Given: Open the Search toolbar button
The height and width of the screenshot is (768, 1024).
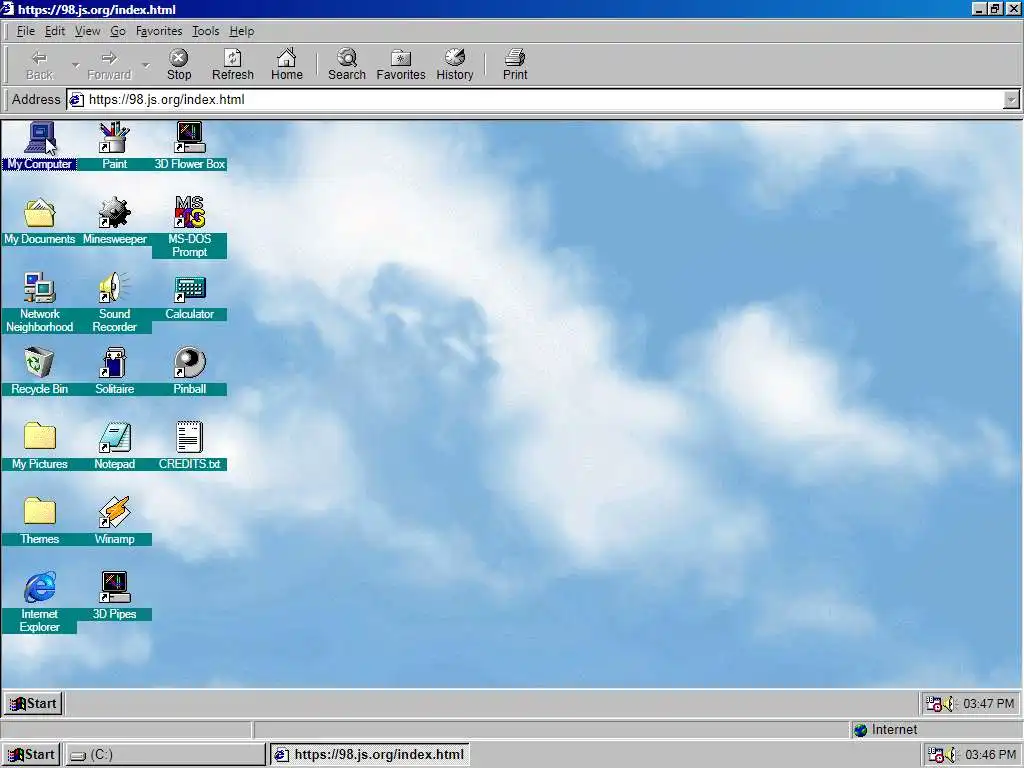Looking at the screenshot, I should [347, 65].
